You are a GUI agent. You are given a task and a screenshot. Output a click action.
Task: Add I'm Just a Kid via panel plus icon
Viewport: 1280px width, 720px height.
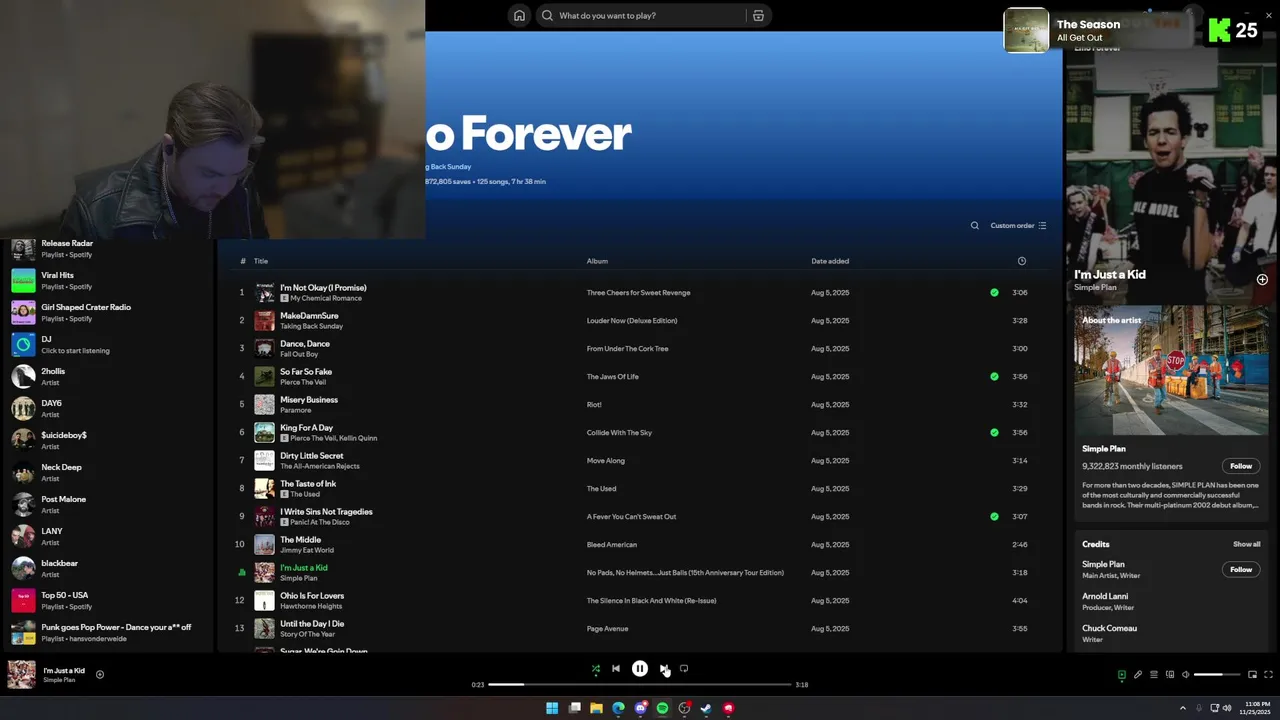[x=1262, y=280]
